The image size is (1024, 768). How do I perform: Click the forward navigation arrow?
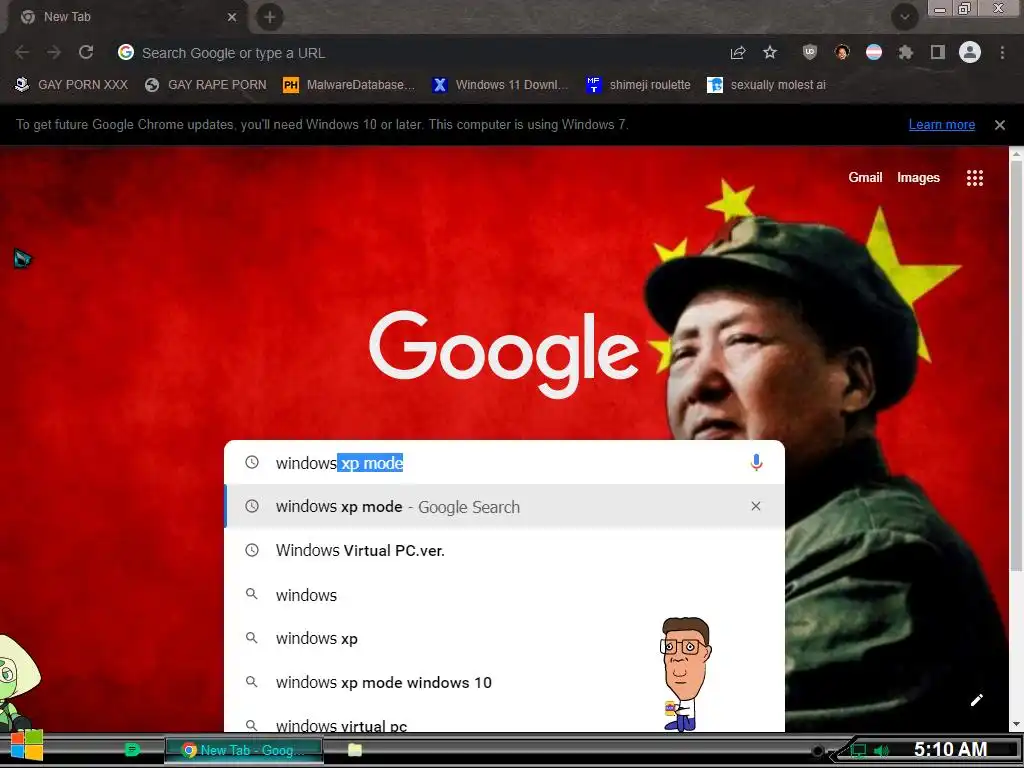click(x=54, y=52)
